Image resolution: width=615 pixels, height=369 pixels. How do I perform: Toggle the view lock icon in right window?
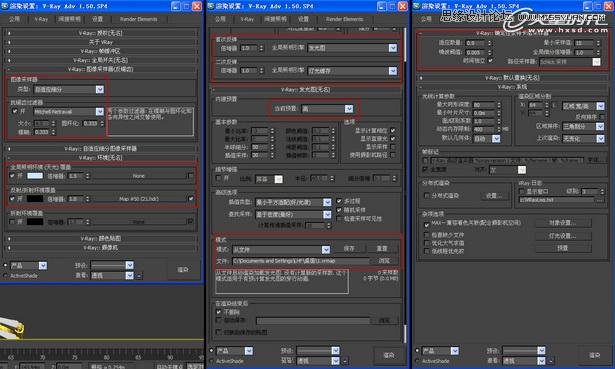point(551,361)
